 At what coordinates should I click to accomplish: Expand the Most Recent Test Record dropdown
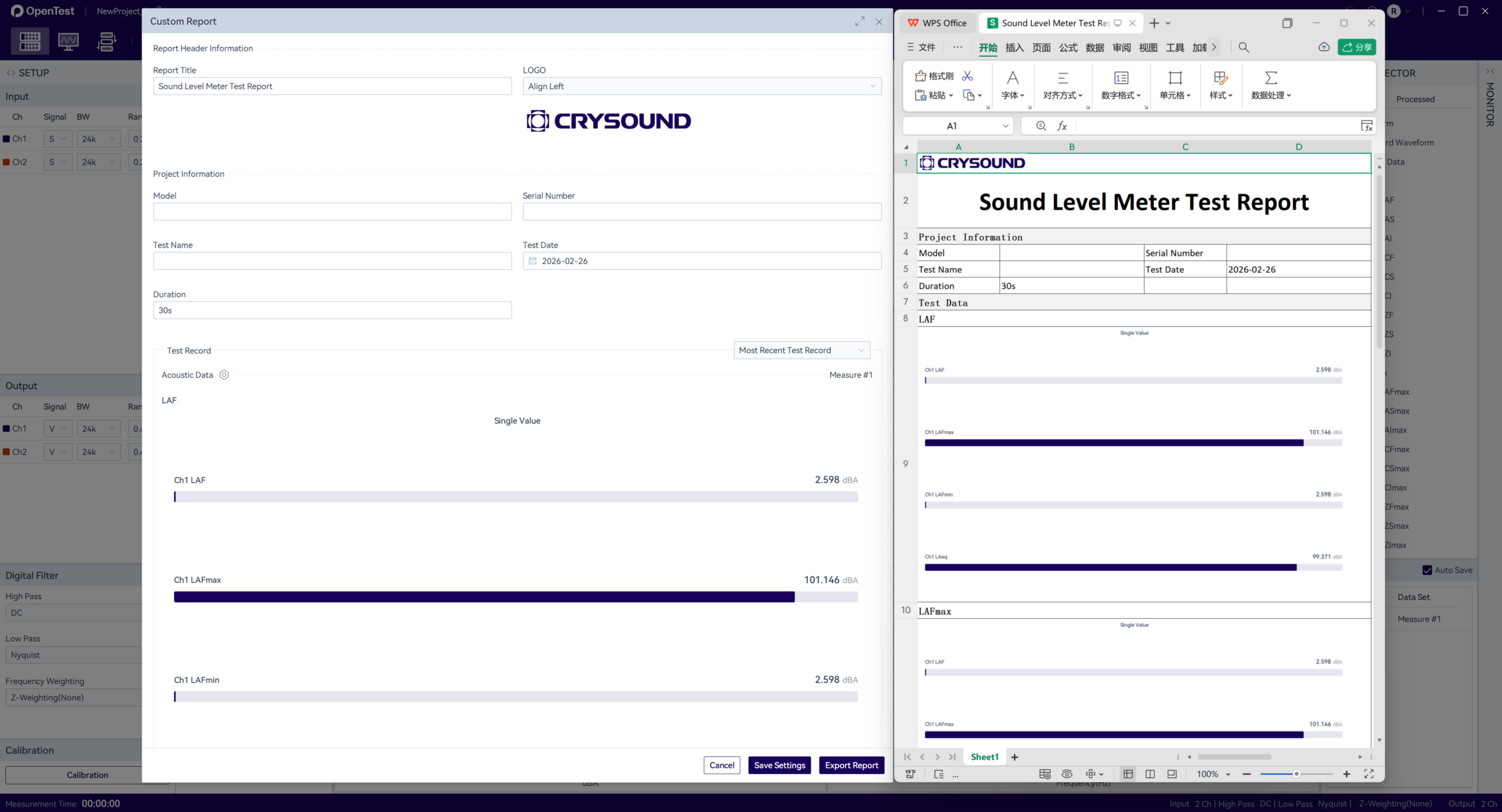click(801, 350)
